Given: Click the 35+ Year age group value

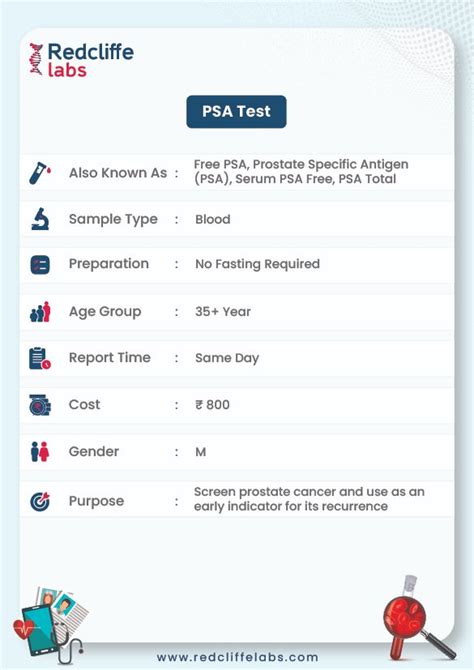Looking at the screenshot, I should [x=223, y=311].
